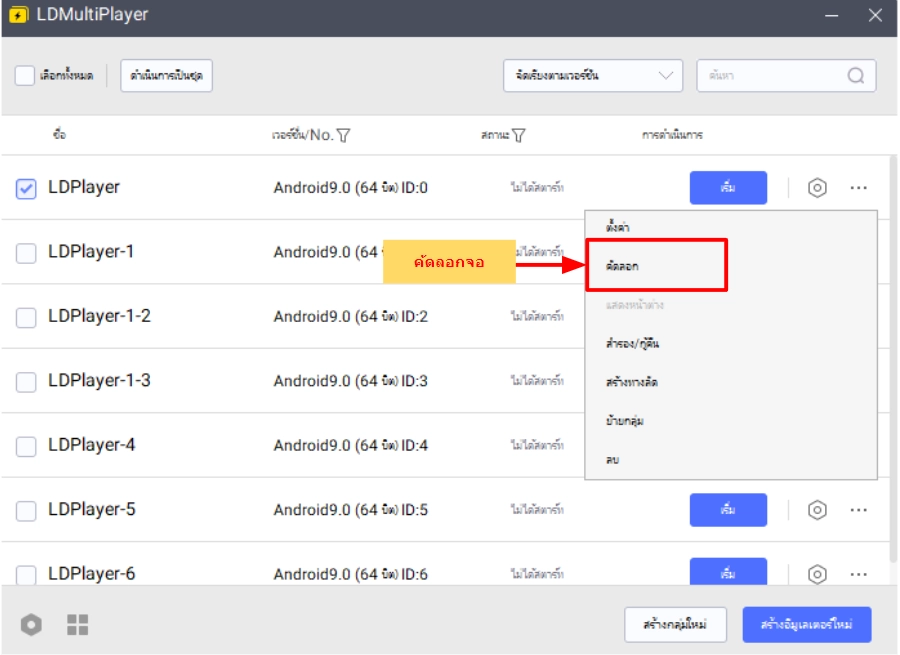Viewport: 900px width, 655px height.
Task: Open settings hexagon icon for LDPlayer row
Action: click(x=817, y=188)
